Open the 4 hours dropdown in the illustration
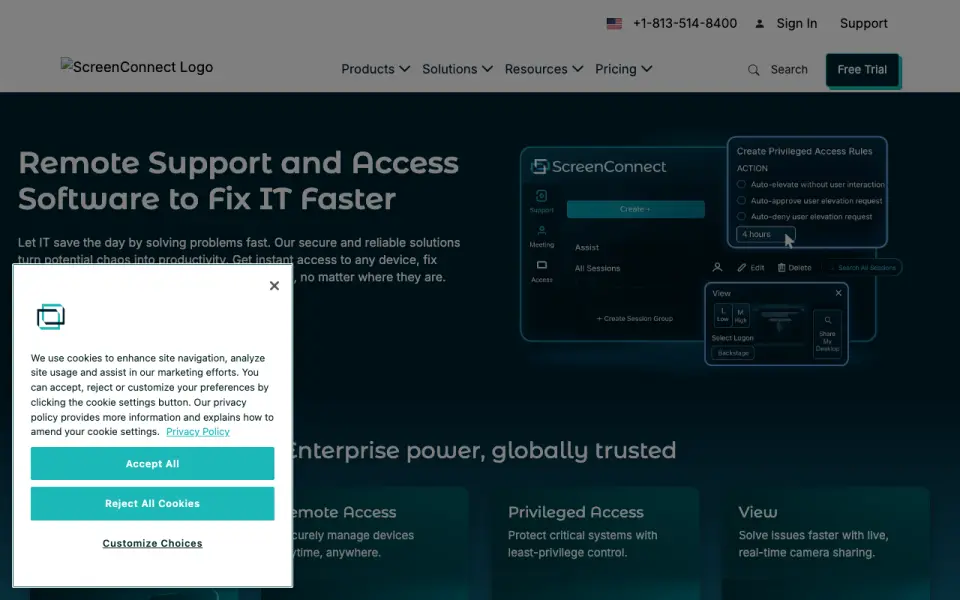 pos(765,234)
